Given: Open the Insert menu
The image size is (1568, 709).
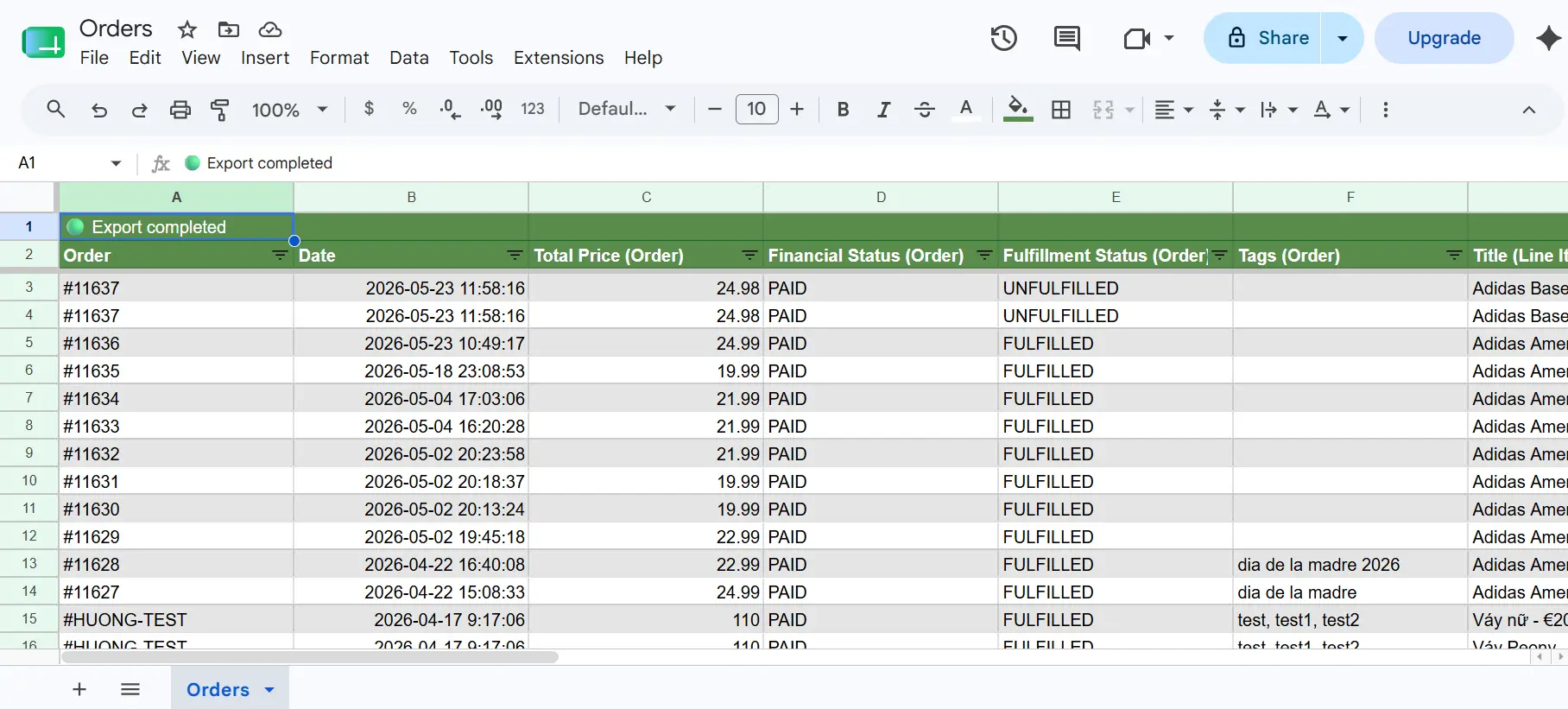Looking at the screenshot, I should [x=265, y=58].
